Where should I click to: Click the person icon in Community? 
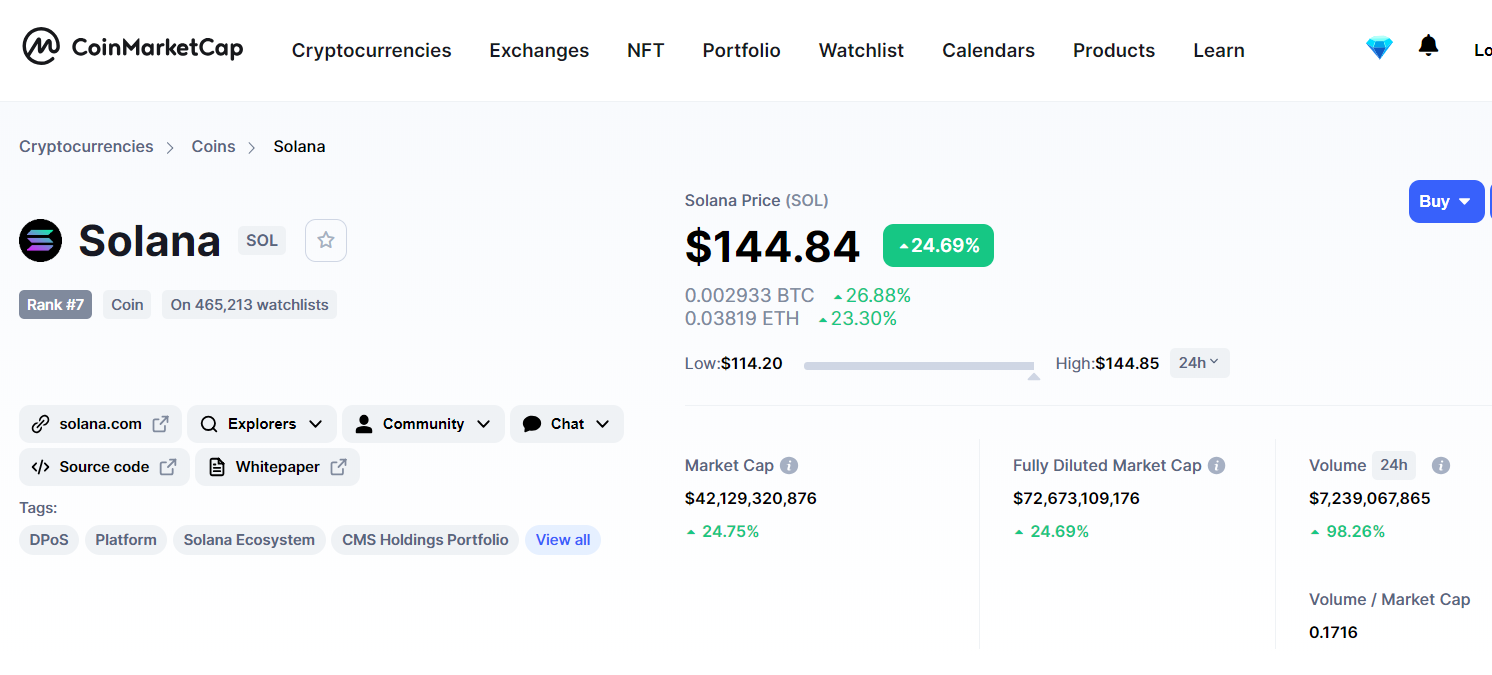point(364,424)
